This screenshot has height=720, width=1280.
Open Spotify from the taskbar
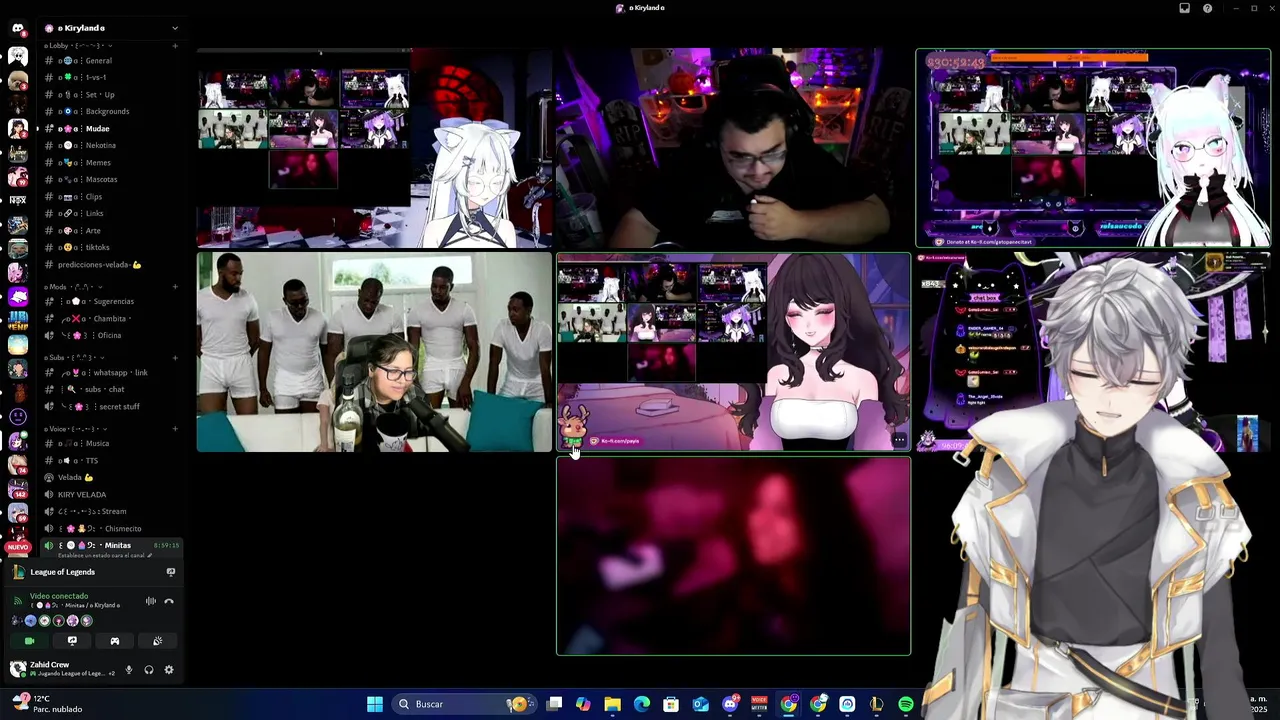tap(906, 704)
